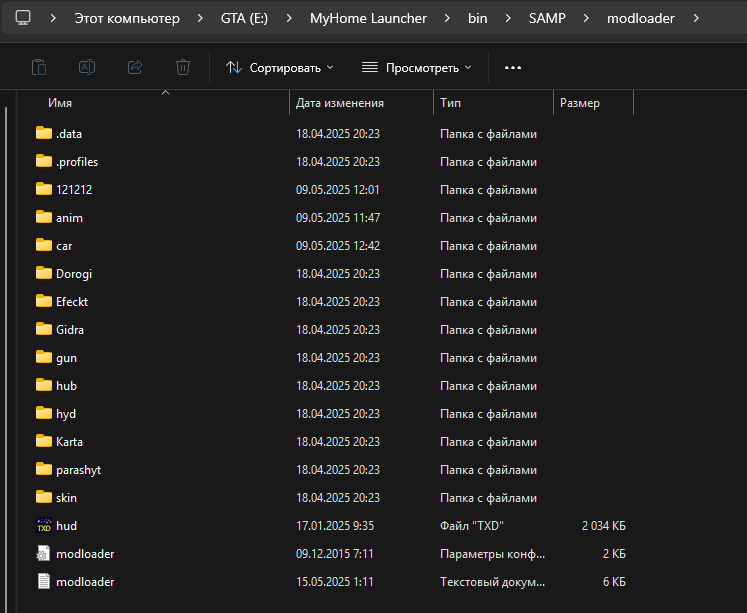Click the hyd folder icon
This screenshot has width=747, height=613.
point(44,413)
